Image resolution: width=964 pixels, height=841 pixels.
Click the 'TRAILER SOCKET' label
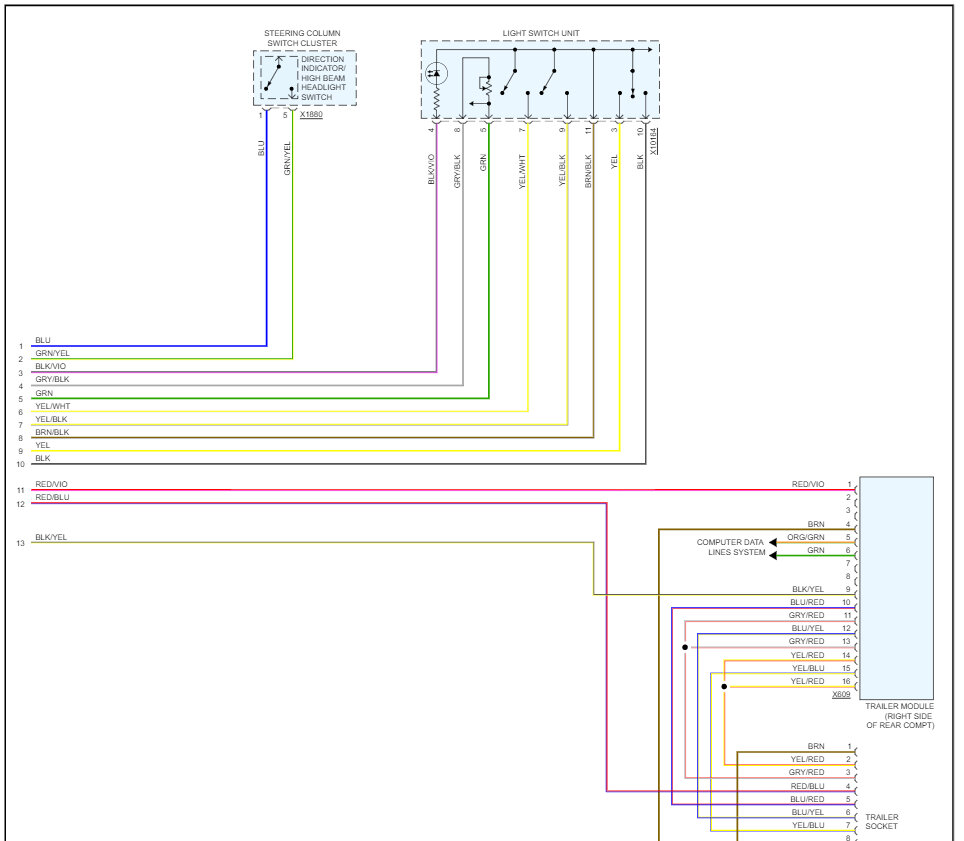tap(882, 821)
